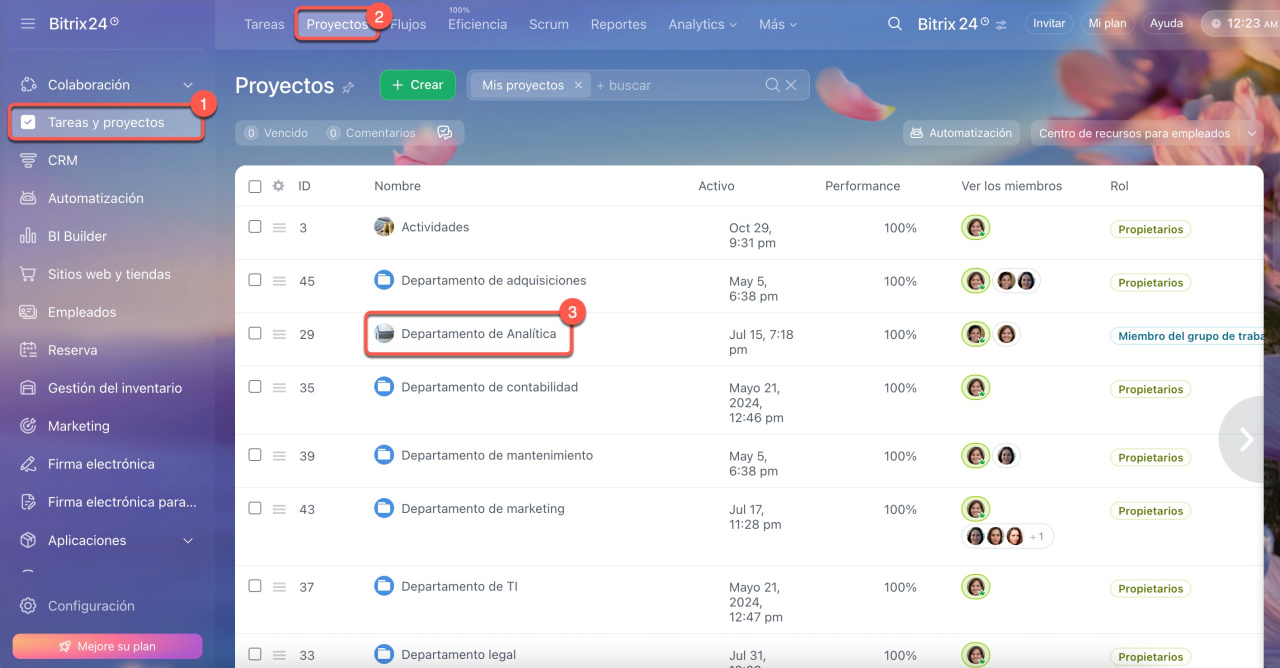The height and width of the screenshot is (668, 1280).
Task: Open the hamburger menu icon
Action: [x=28, y=23]
